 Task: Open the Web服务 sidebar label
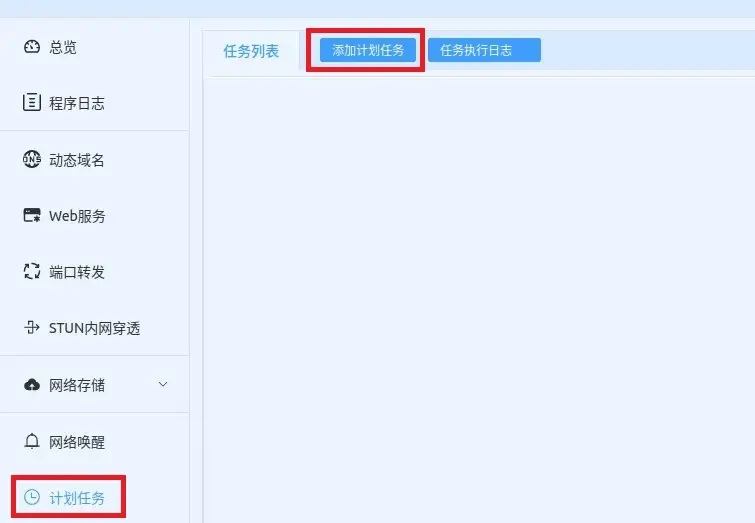click(77, 216)
